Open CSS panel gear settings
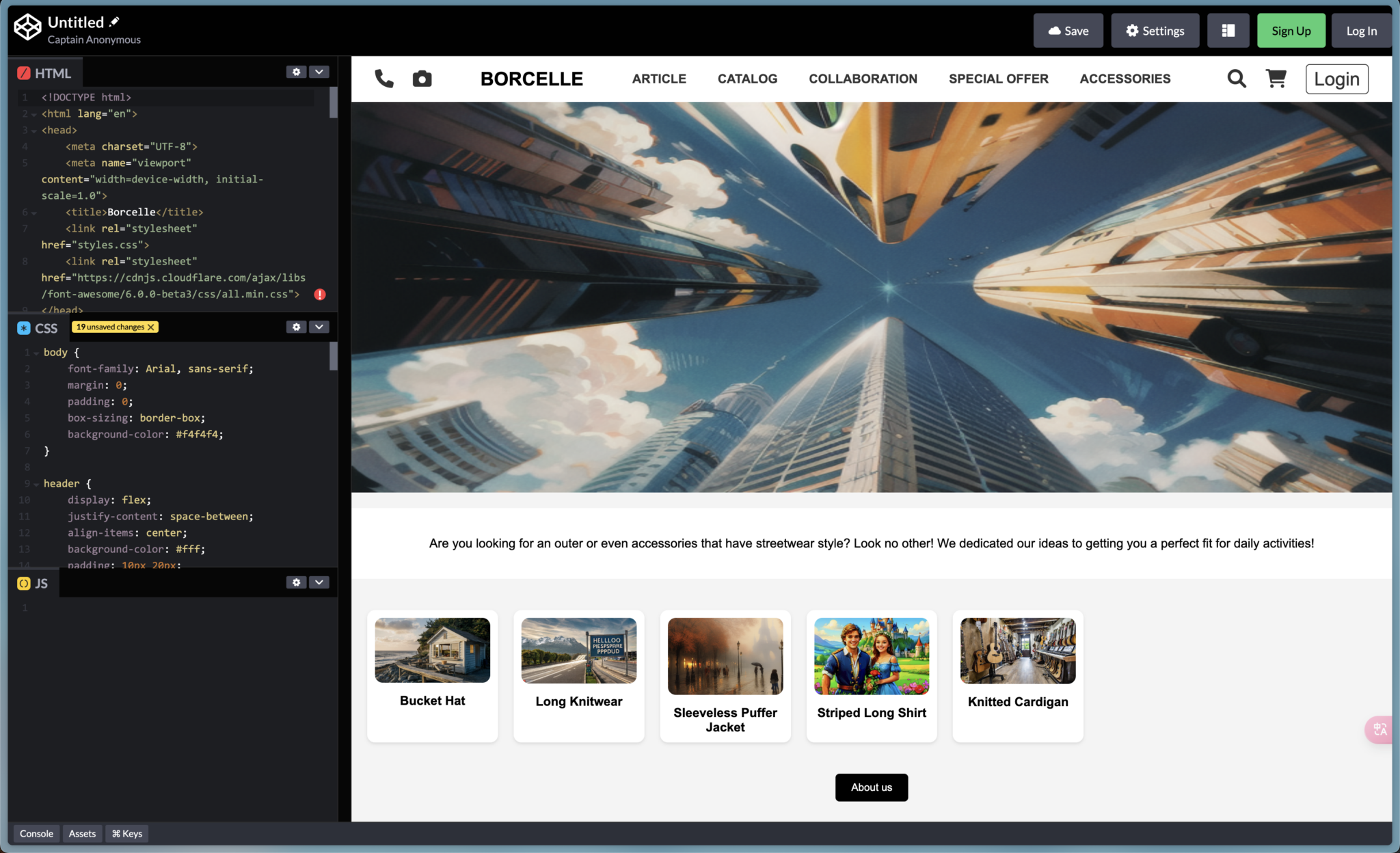The image size is (1400, 853). coord(296,327)
